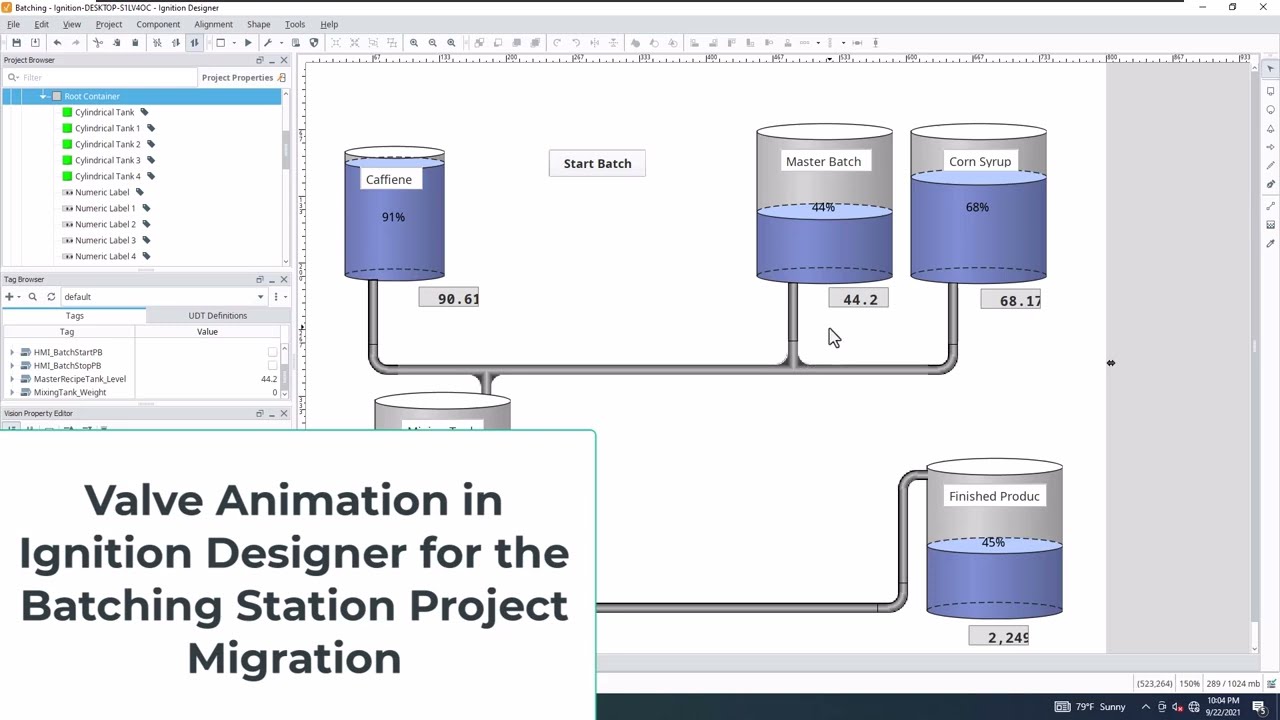Click the tag binding icon beside Numeric Label 3
This screenshot has width=1280, height=720.
coord(146,240)
